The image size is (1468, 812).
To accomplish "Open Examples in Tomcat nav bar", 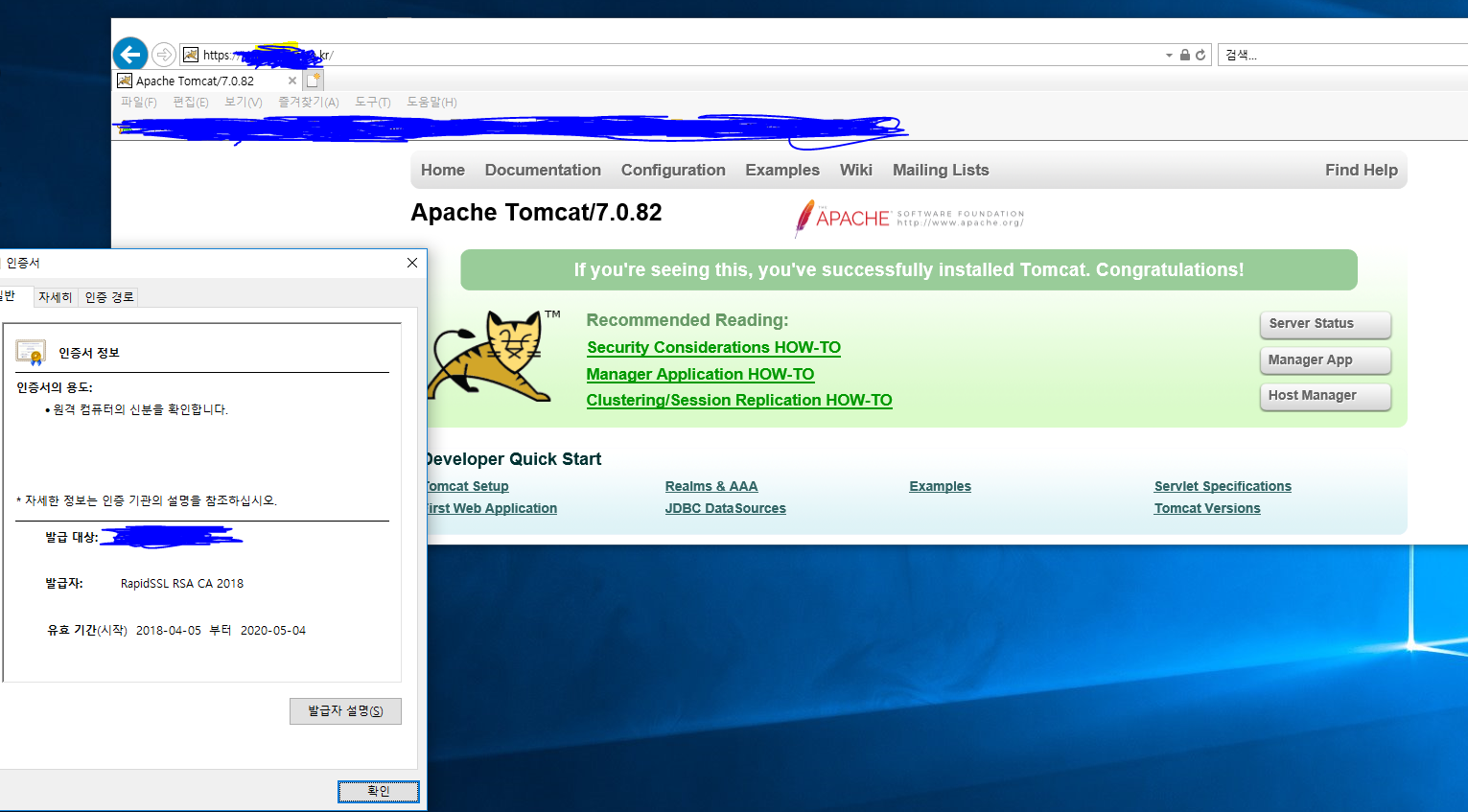I will tap(782, 170).
